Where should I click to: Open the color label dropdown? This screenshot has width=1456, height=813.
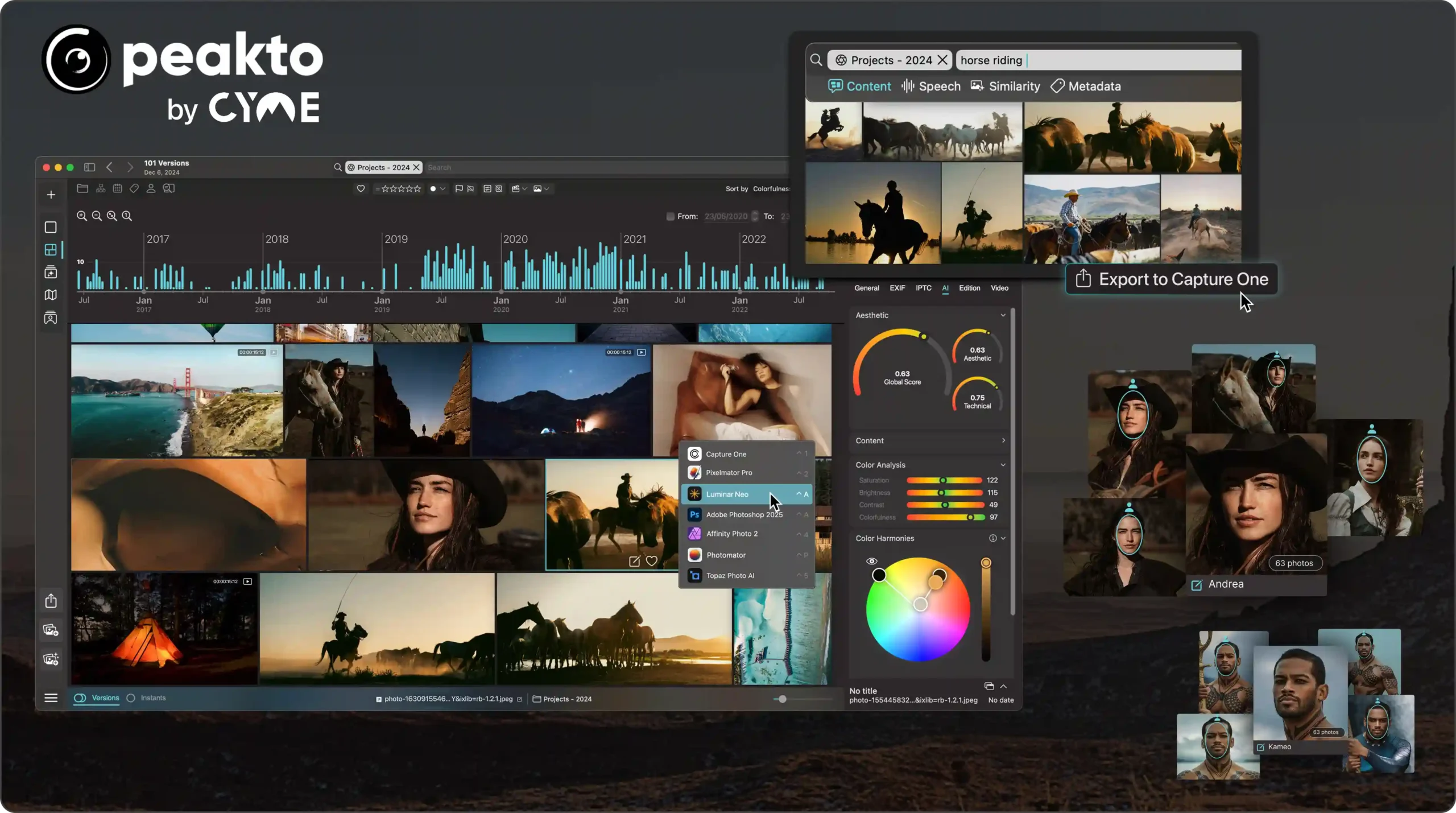tap(437, 189)
